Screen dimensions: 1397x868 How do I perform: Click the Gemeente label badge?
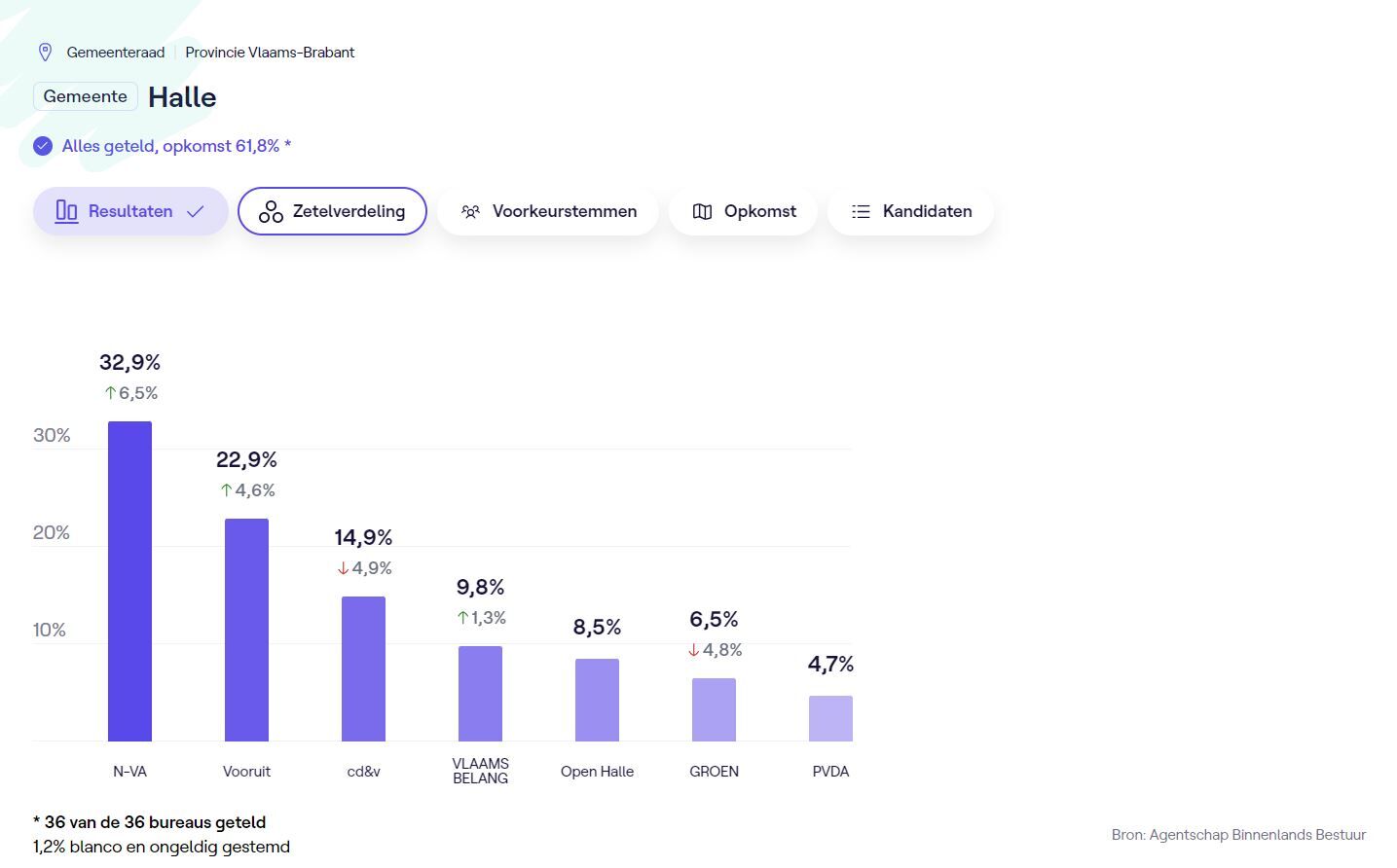[86, 96]
